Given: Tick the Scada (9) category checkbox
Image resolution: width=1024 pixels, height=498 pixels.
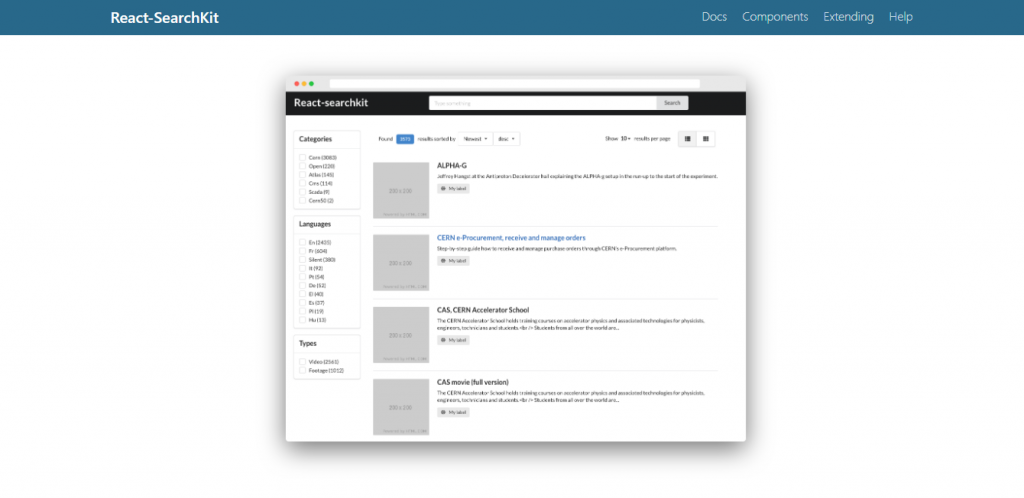Looking at the screenshot, I should click(x=302, y=192).
